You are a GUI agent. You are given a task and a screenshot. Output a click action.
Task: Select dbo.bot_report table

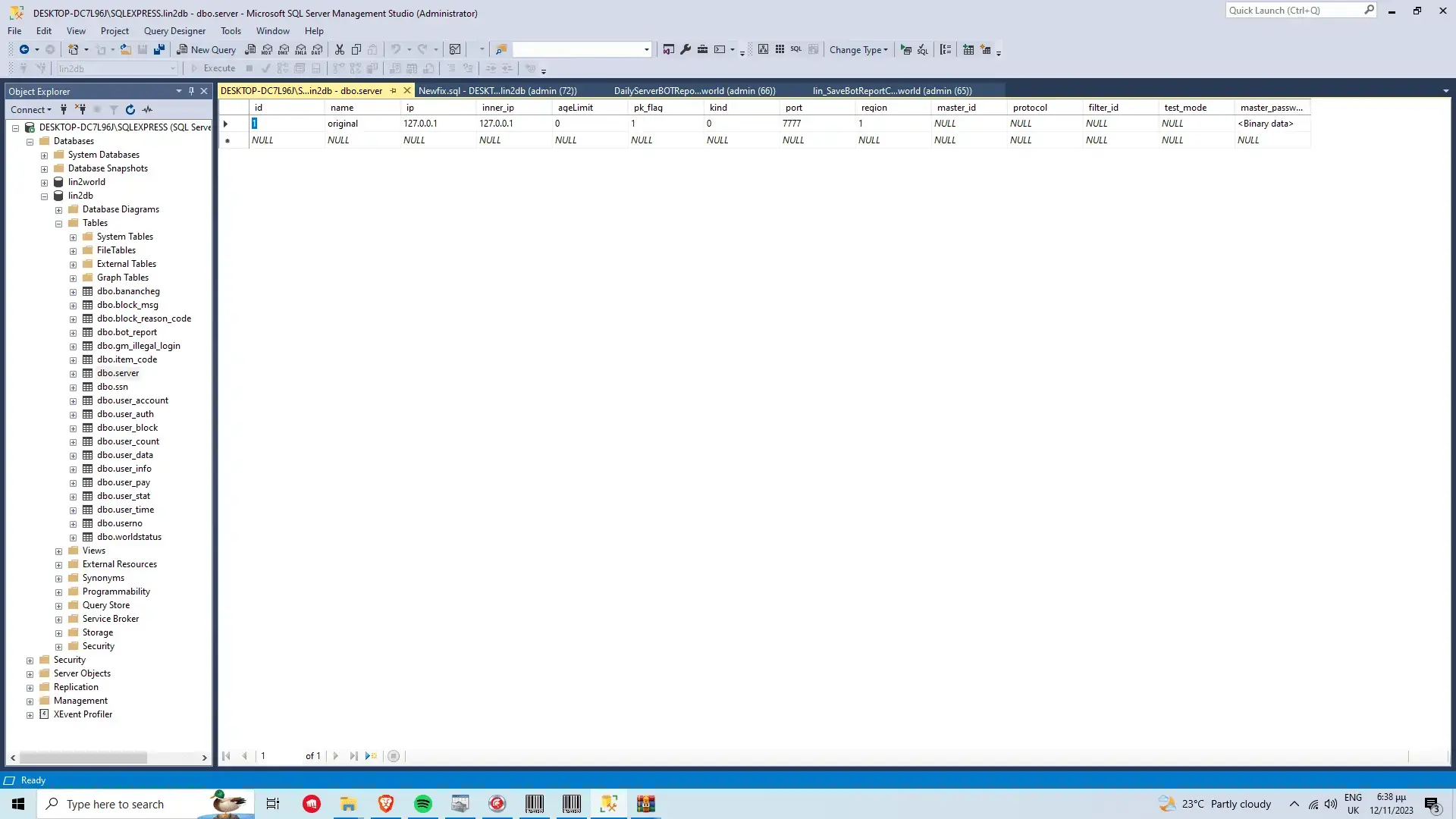pos(127,332)
